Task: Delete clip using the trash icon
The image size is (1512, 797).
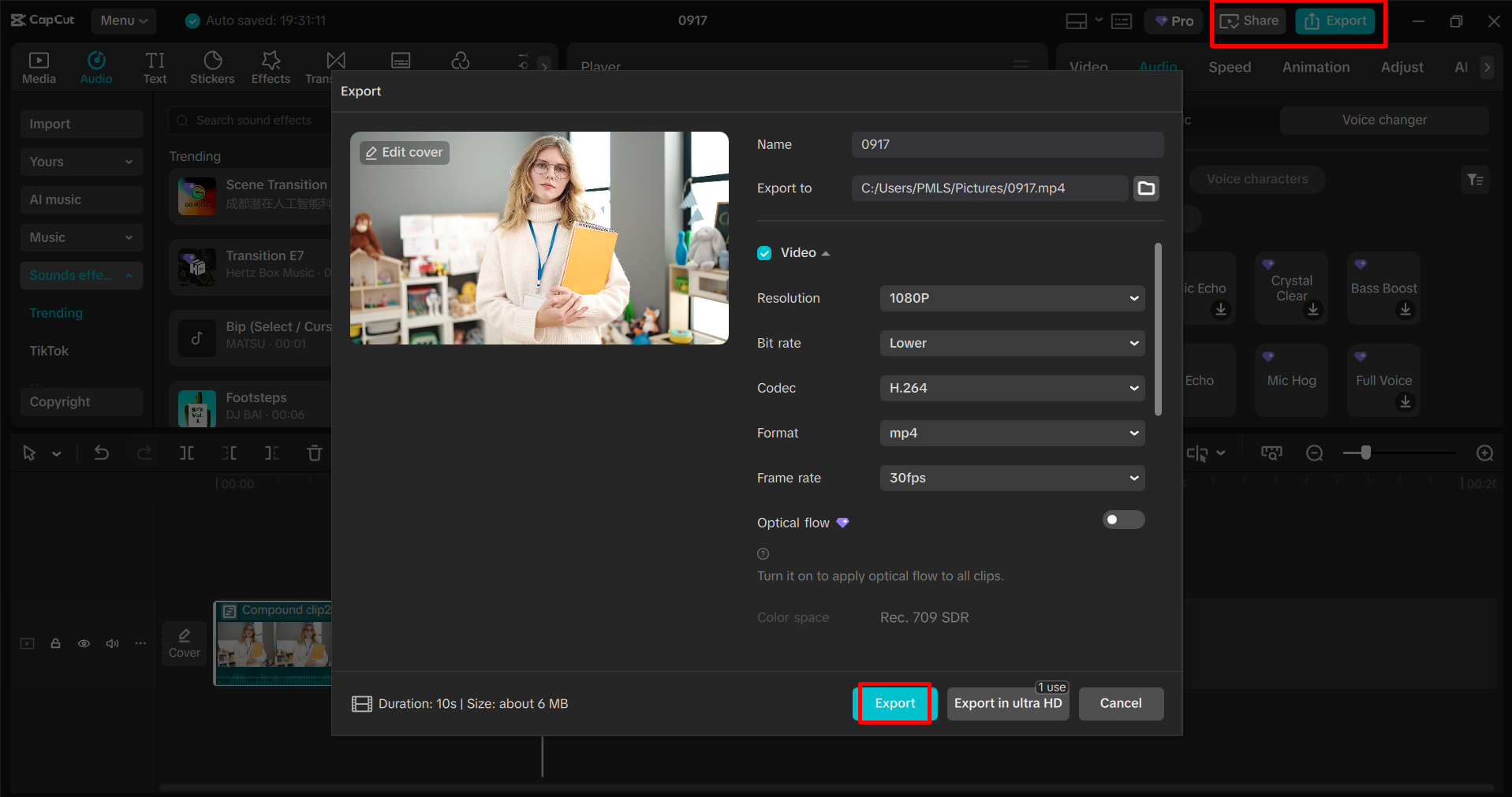Action: coord(314,453)
